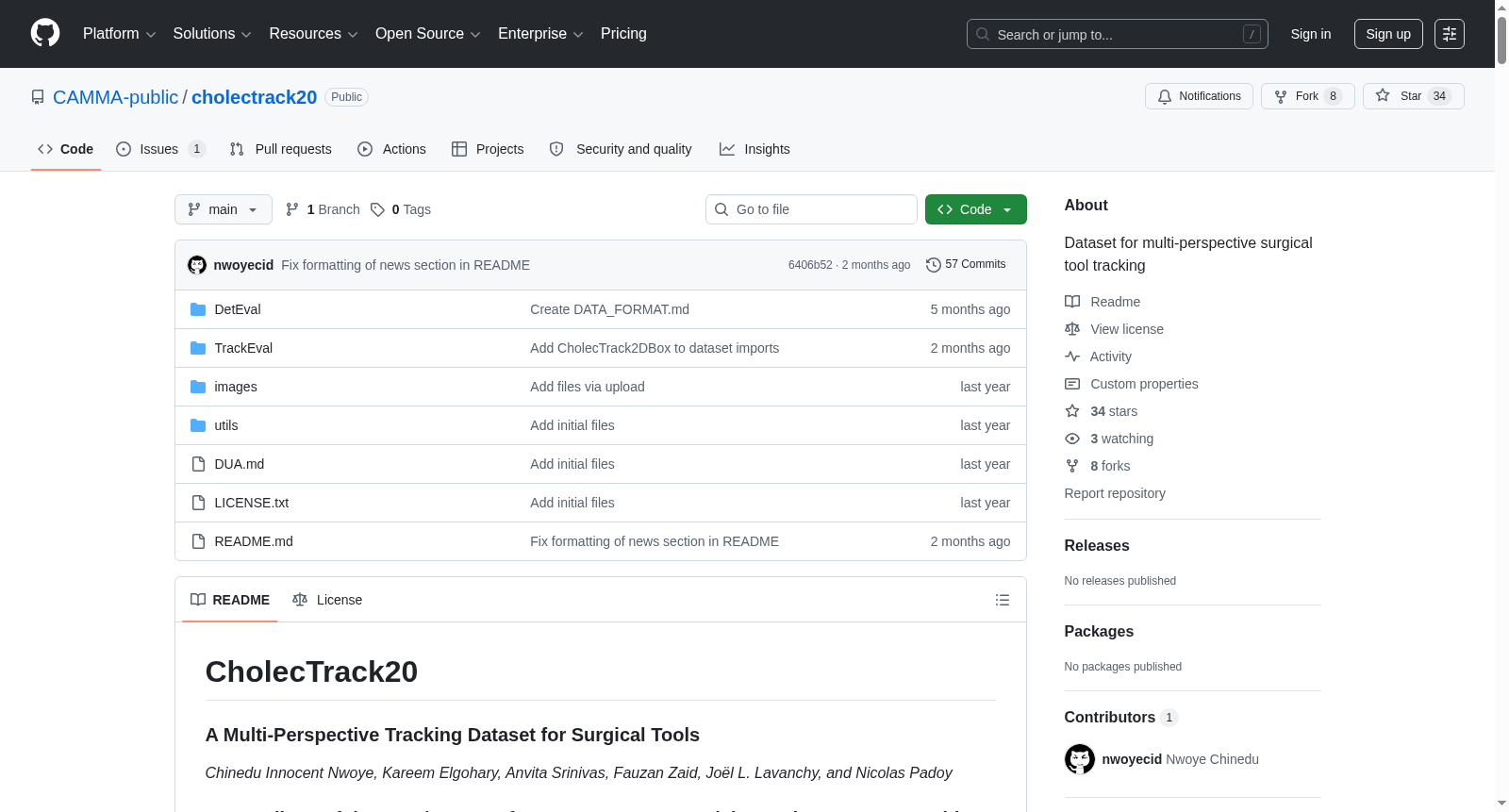Click Report repository link

coord(1115,493)
